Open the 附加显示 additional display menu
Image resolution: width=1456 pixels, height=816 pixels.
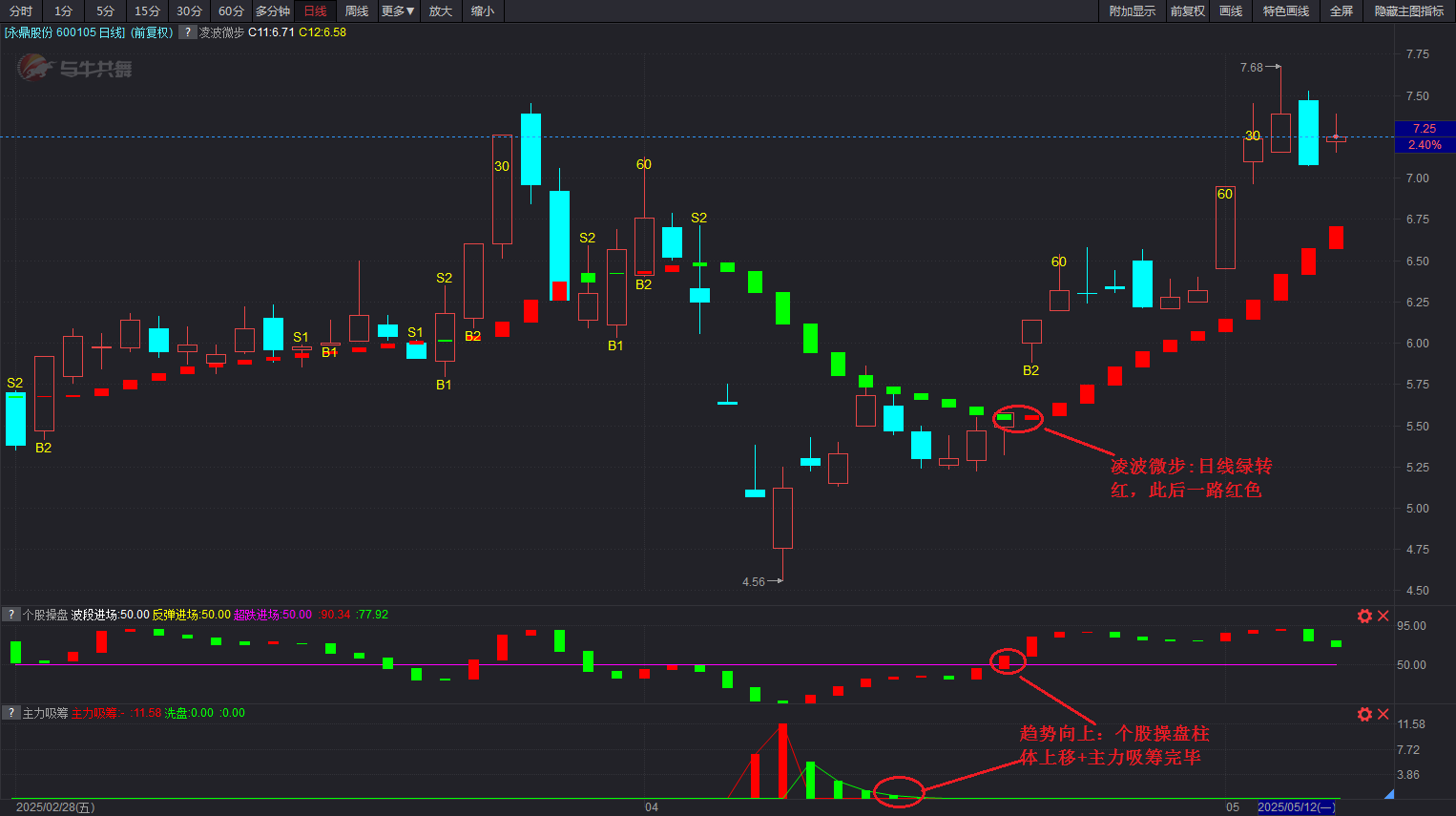pyautogui.click(x=1132, y=11)
